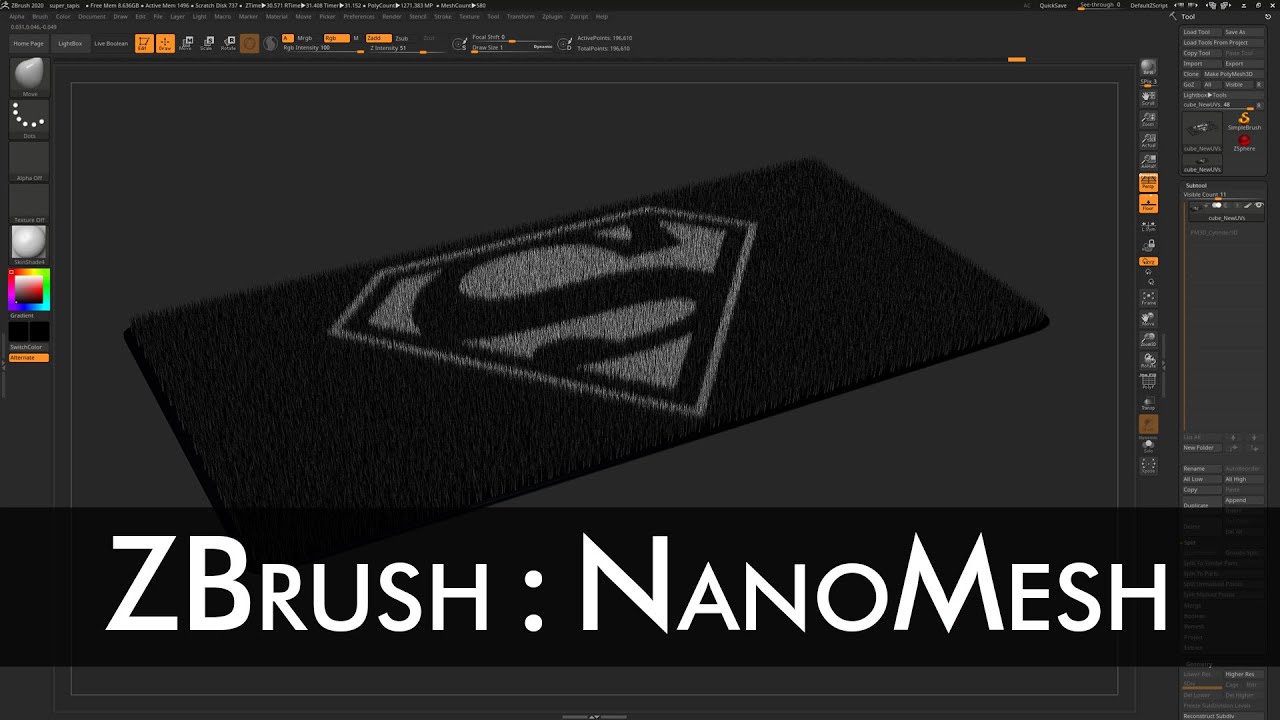The height and width of the screenshot is (720, 1280).
Task: Toggle Solo mode icon
Action: [1148, 446]
